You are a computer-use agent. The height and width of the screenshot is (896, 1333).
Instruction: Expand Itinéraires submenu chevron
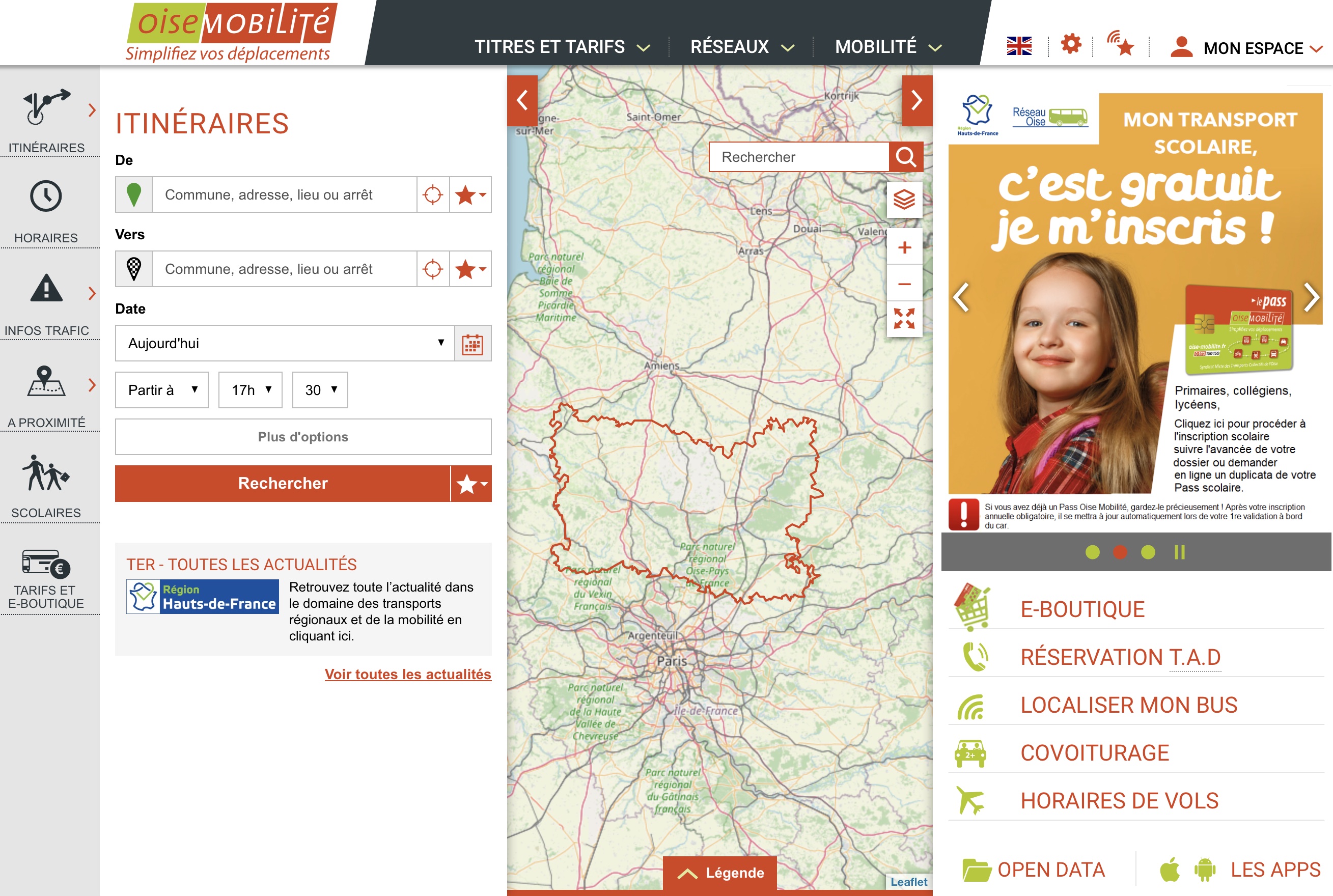pyautogui.click(x=92, y=110)
